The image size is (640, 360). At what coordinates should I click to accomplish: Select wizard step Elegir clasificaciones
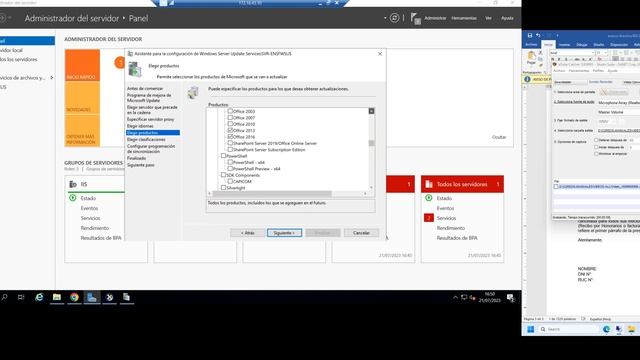[146, 140]
